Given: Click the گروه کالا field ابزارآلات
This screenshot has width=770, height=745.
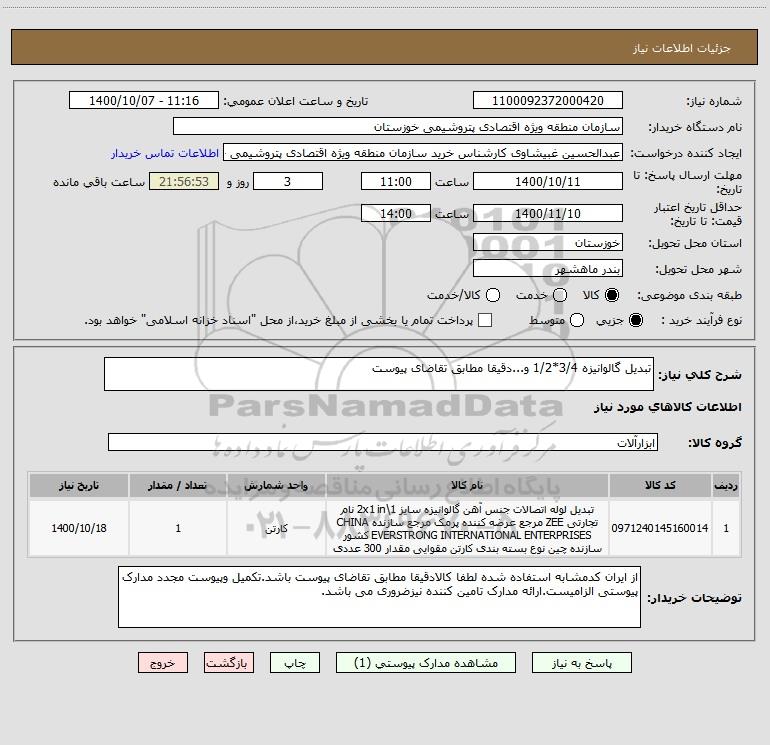Looking at the screenshot, I should point(383,442).
